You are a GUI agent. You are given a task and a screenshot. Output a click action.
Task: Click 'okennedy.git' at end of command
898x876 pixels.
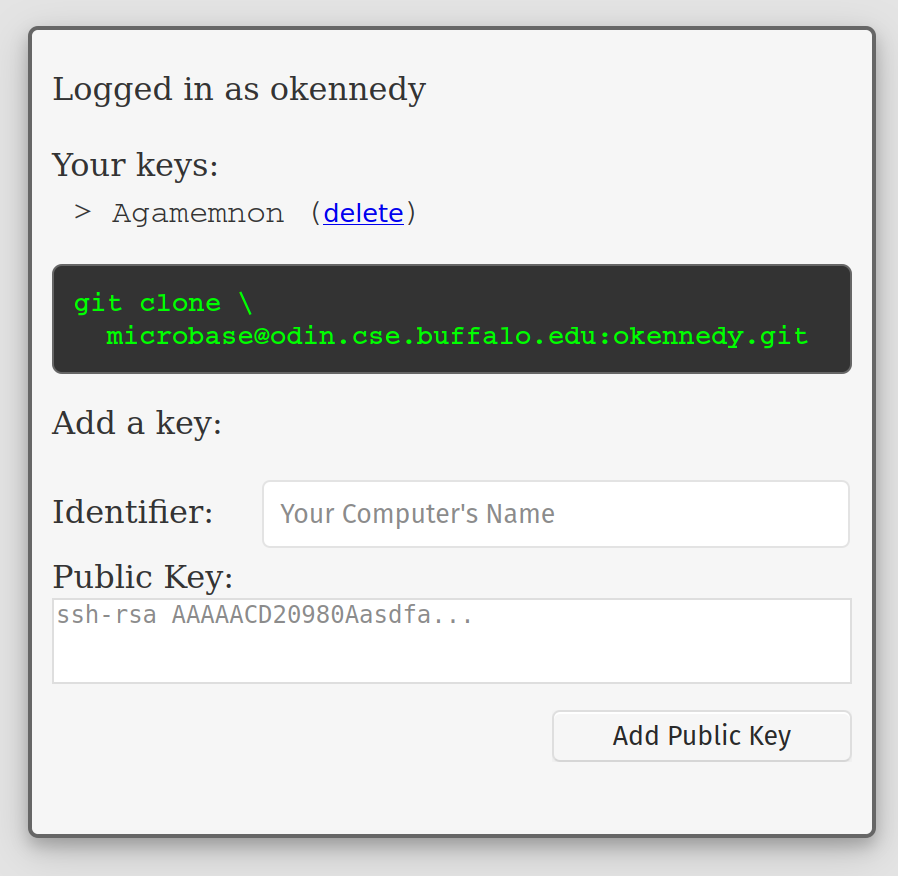point(710,336)
